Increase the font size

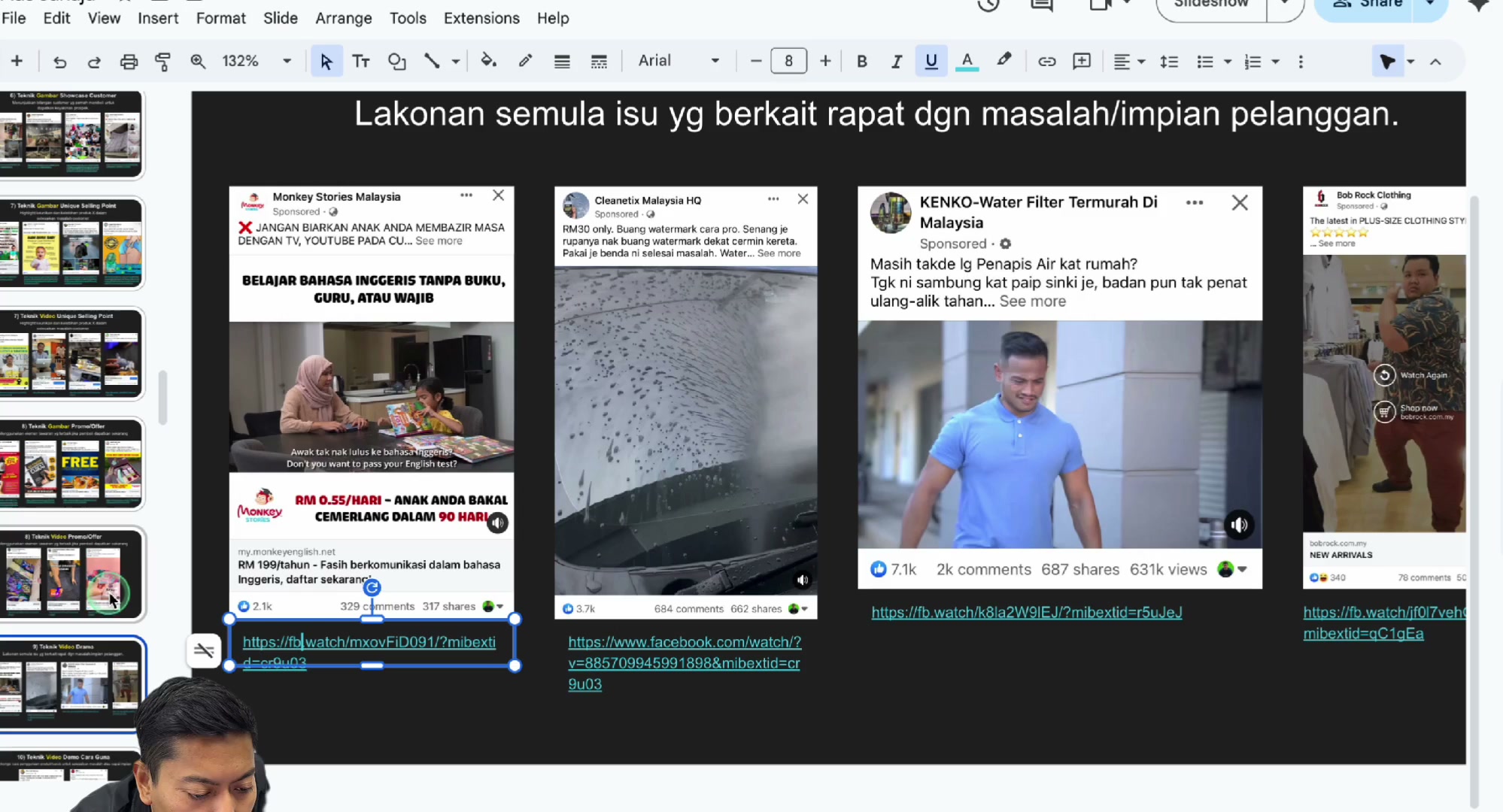825,62
